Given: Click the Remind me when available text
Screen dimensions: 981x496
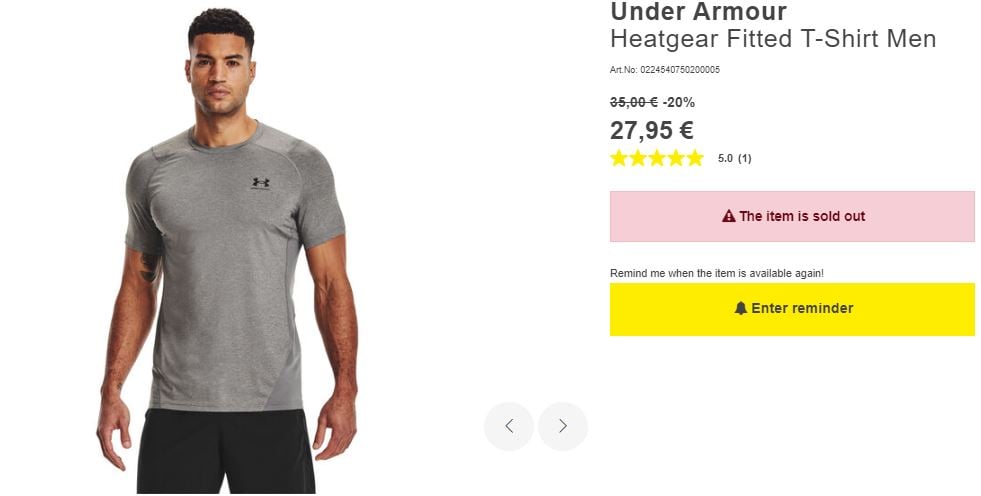Looking at the screenshot, I should [x=717, y=273].
